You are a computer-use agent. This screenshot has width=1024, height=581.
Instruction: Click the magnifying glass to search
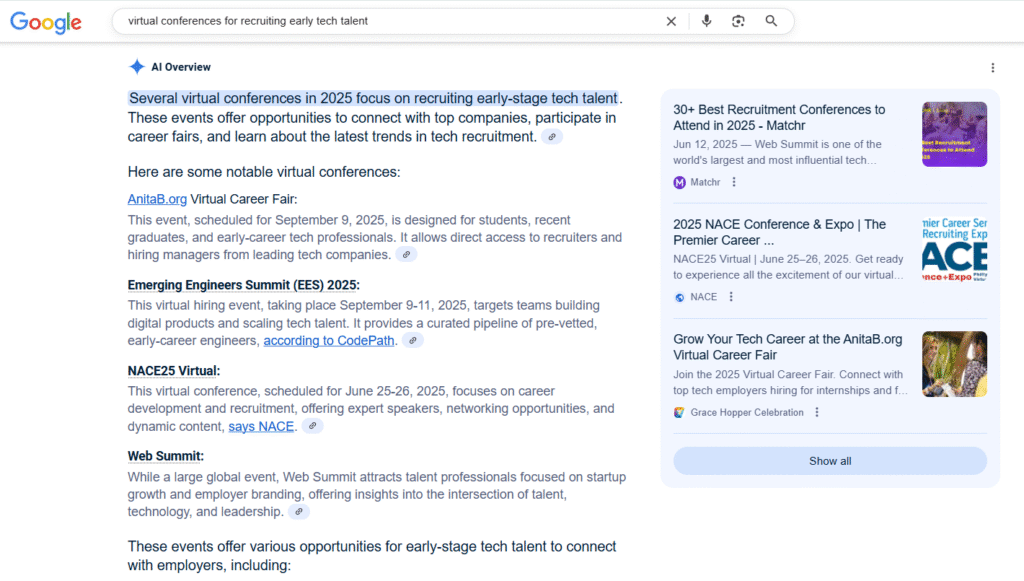coord(771,20)
